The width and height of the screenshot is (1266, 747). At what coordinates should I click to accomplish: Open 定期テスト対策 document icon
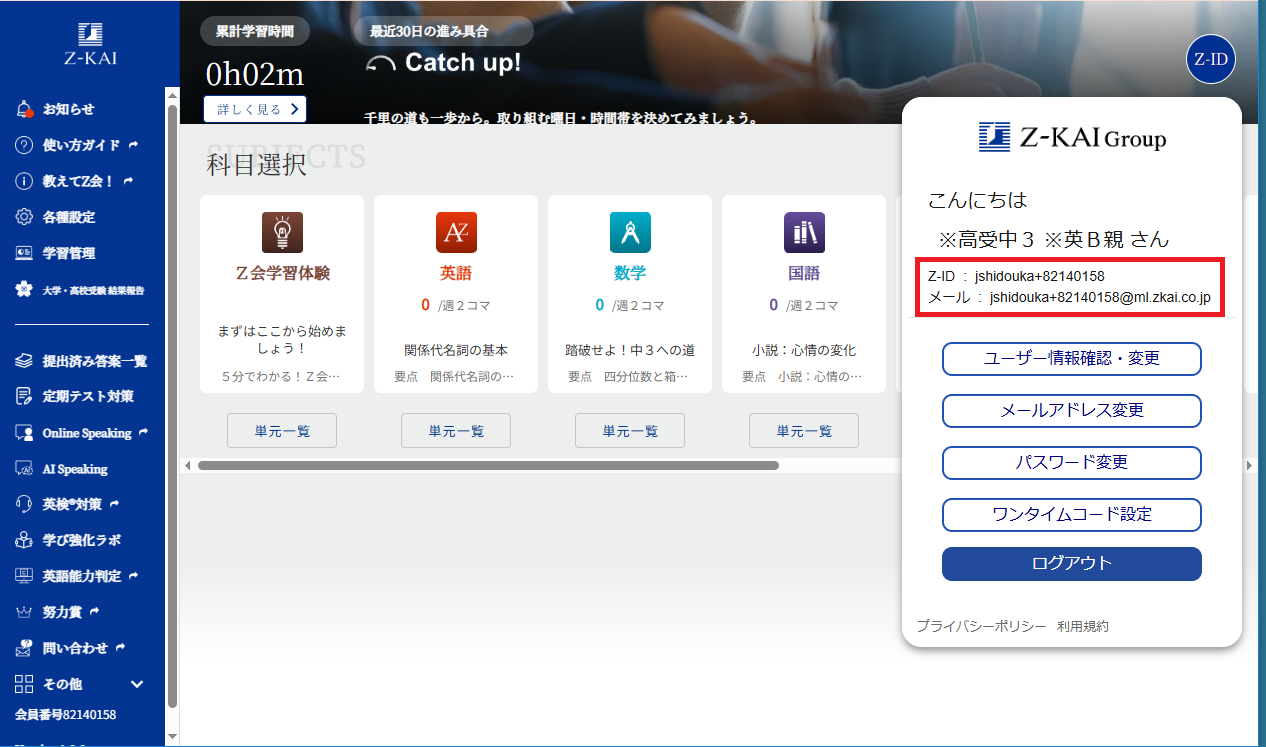coord(25,397)
